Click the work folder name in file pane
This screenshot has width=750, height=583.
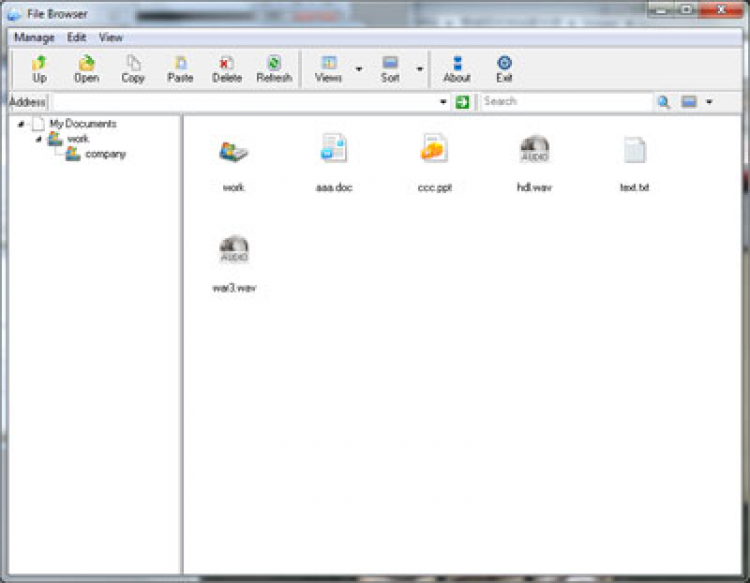tap(233, 187)
